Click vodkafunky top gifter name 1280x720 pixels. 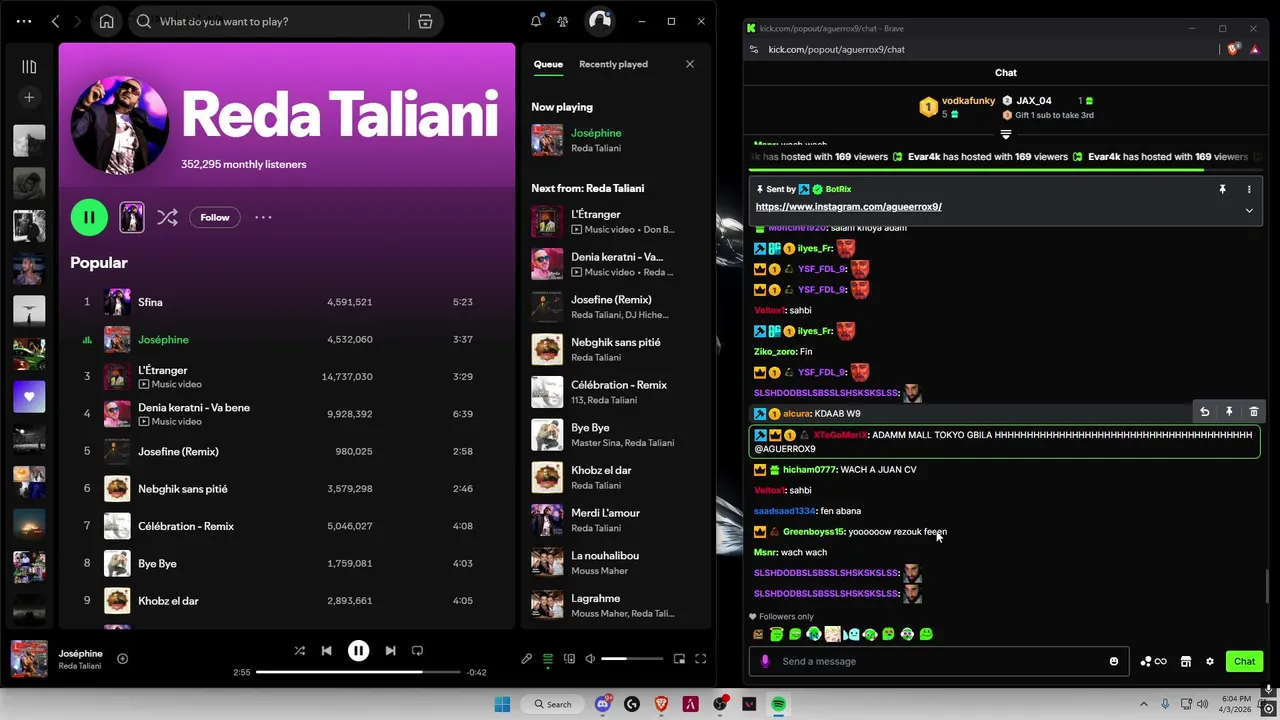tap(968, 100)
